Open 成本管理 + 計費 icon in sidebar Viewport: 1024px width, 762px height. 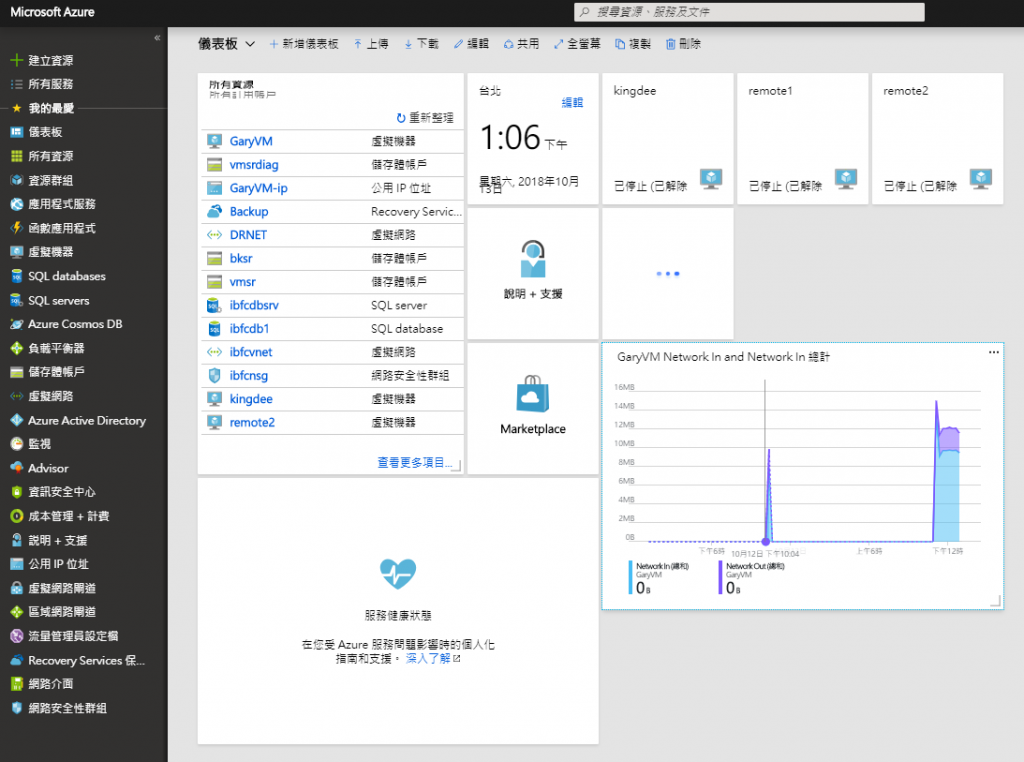click(x=17, y=516)
